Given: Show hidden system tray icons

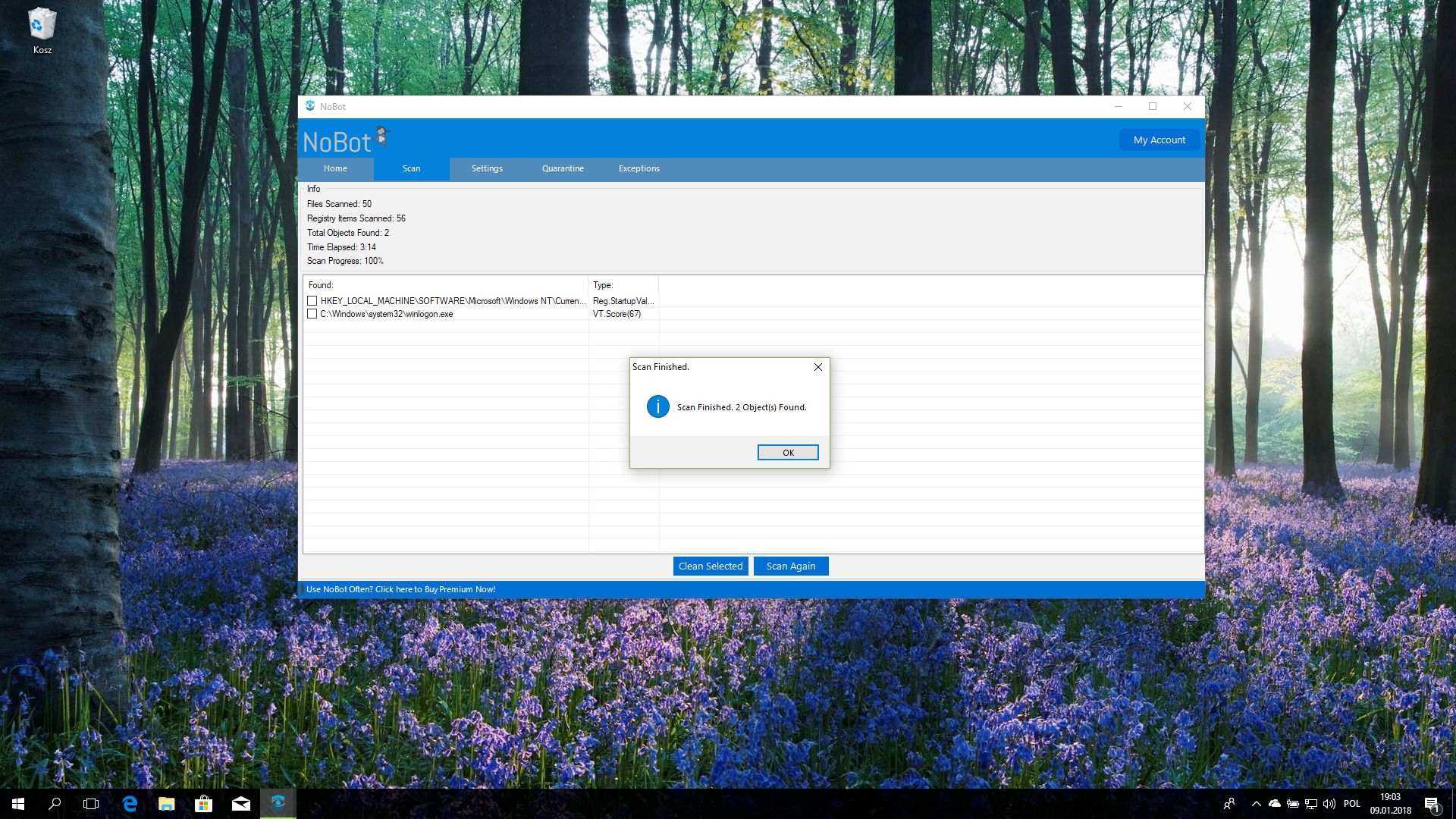Looking at the screenshot, I should pos(1256,804).
